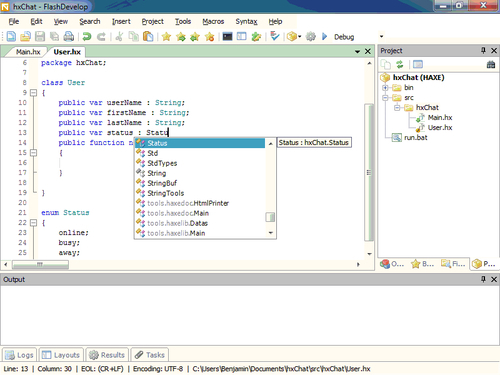Image resolution: width=500 pixels, height=375 pixels.
Task: Close the Output panel
Action: pos(494,279)
